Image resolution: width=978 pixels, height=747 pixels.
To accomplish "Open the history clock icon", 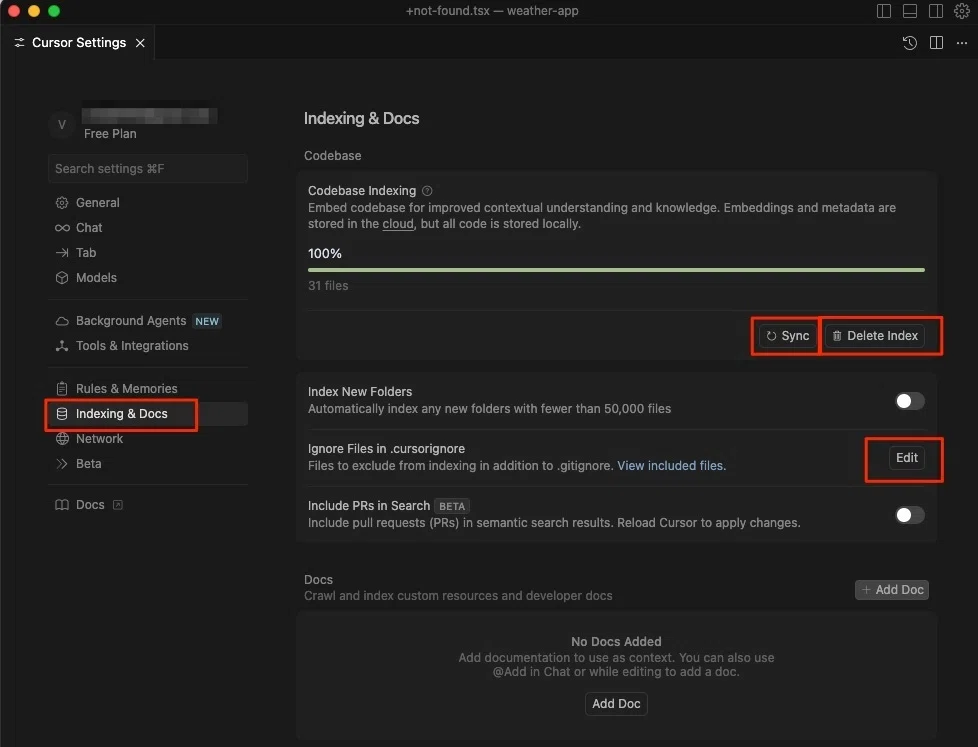I will pos(909,42).
